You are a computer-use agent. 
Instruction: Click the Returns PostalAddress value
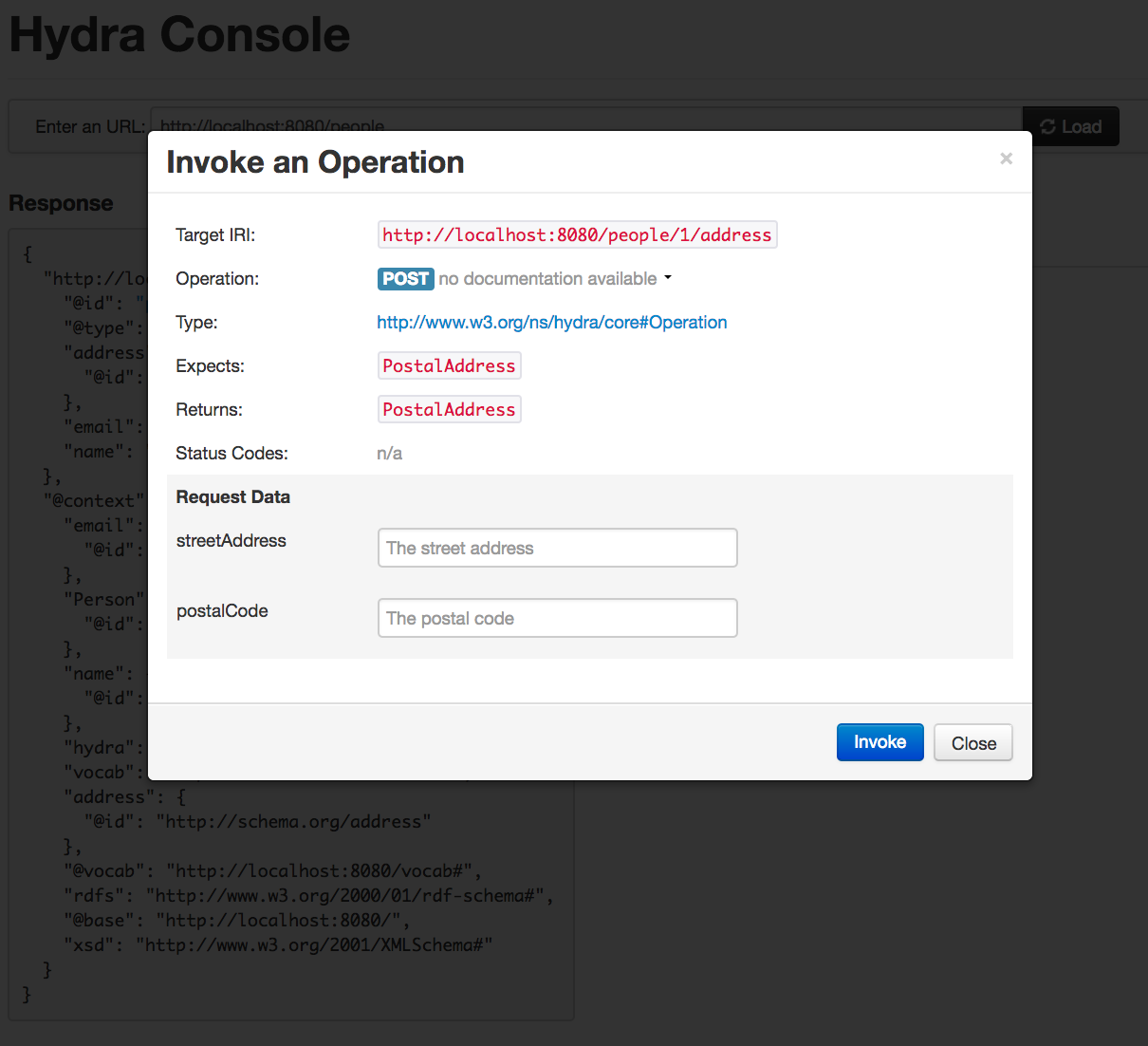tap(449, 409)
